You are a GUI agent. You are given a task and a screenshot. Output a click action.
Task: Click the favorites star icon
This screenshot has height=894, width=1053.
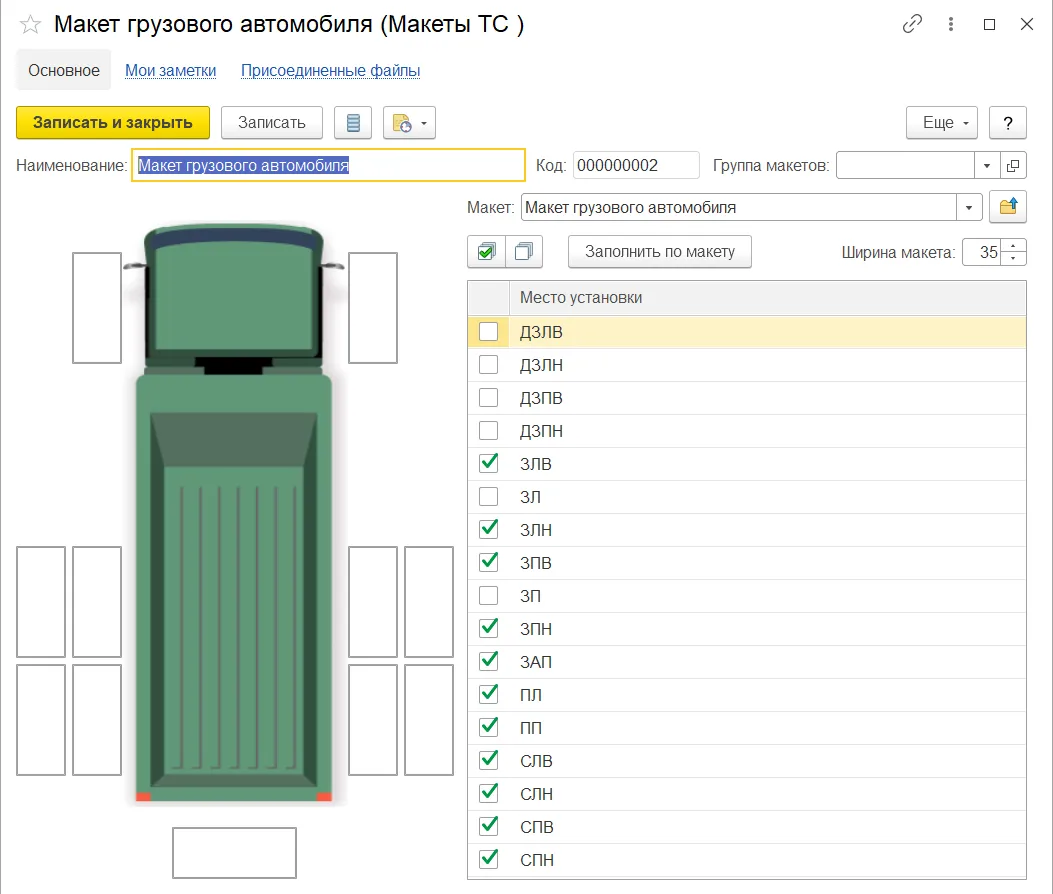click(x=30, y=25)
